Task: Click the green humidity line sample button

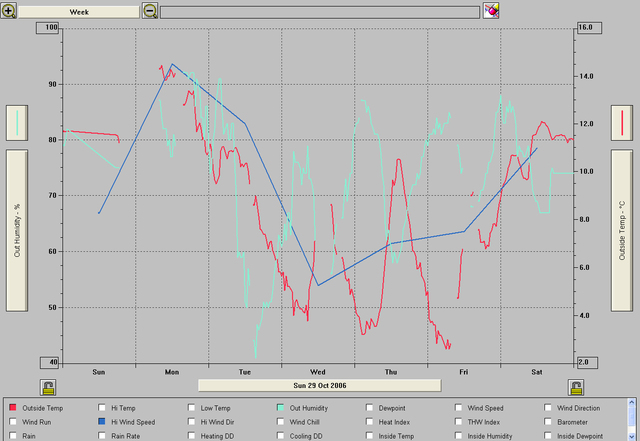Action: coord(18,123)
